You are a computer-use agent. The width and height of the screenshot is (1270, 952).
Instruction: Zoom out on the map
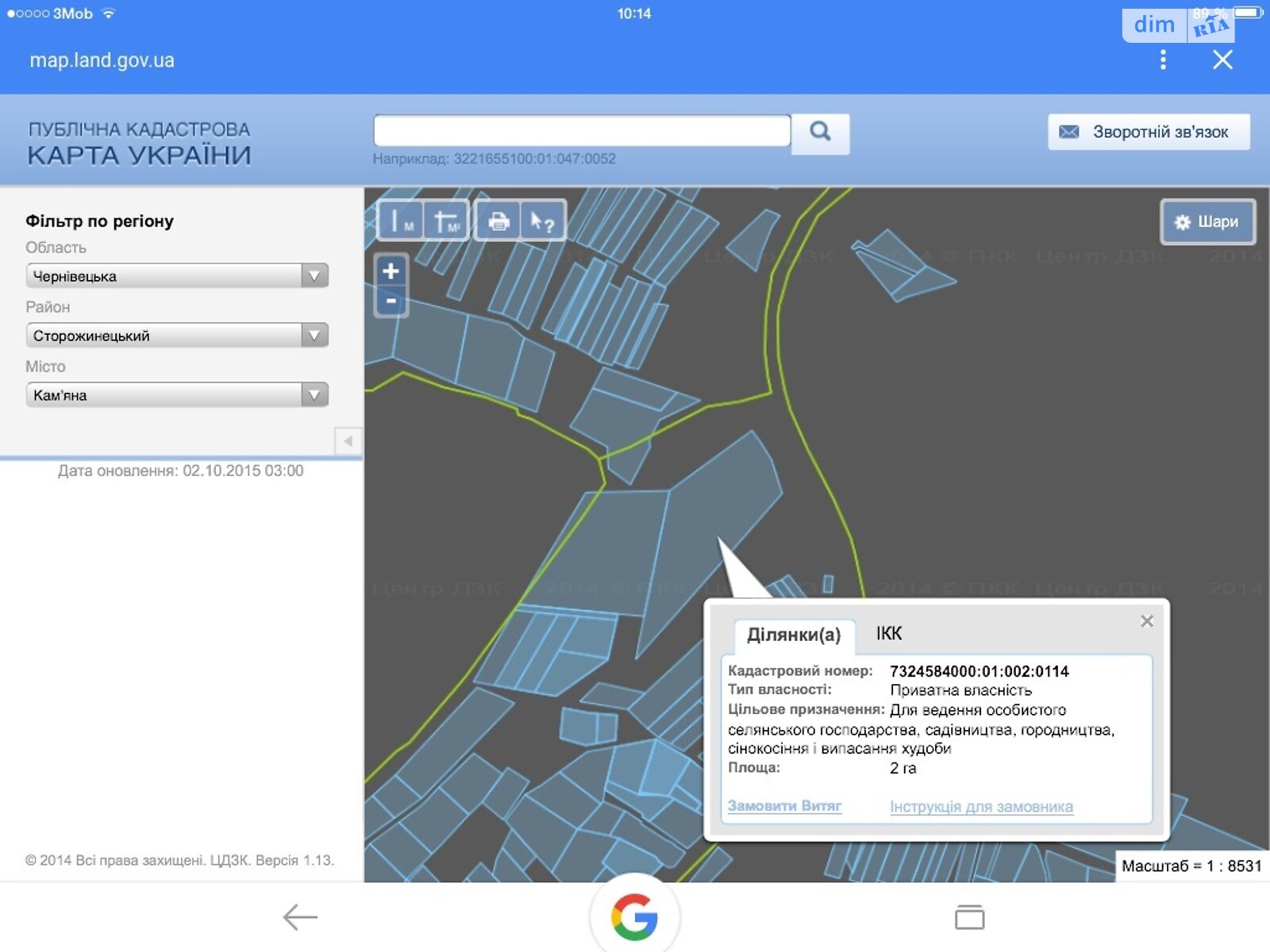pyautogui.click(x=391, y=301)
